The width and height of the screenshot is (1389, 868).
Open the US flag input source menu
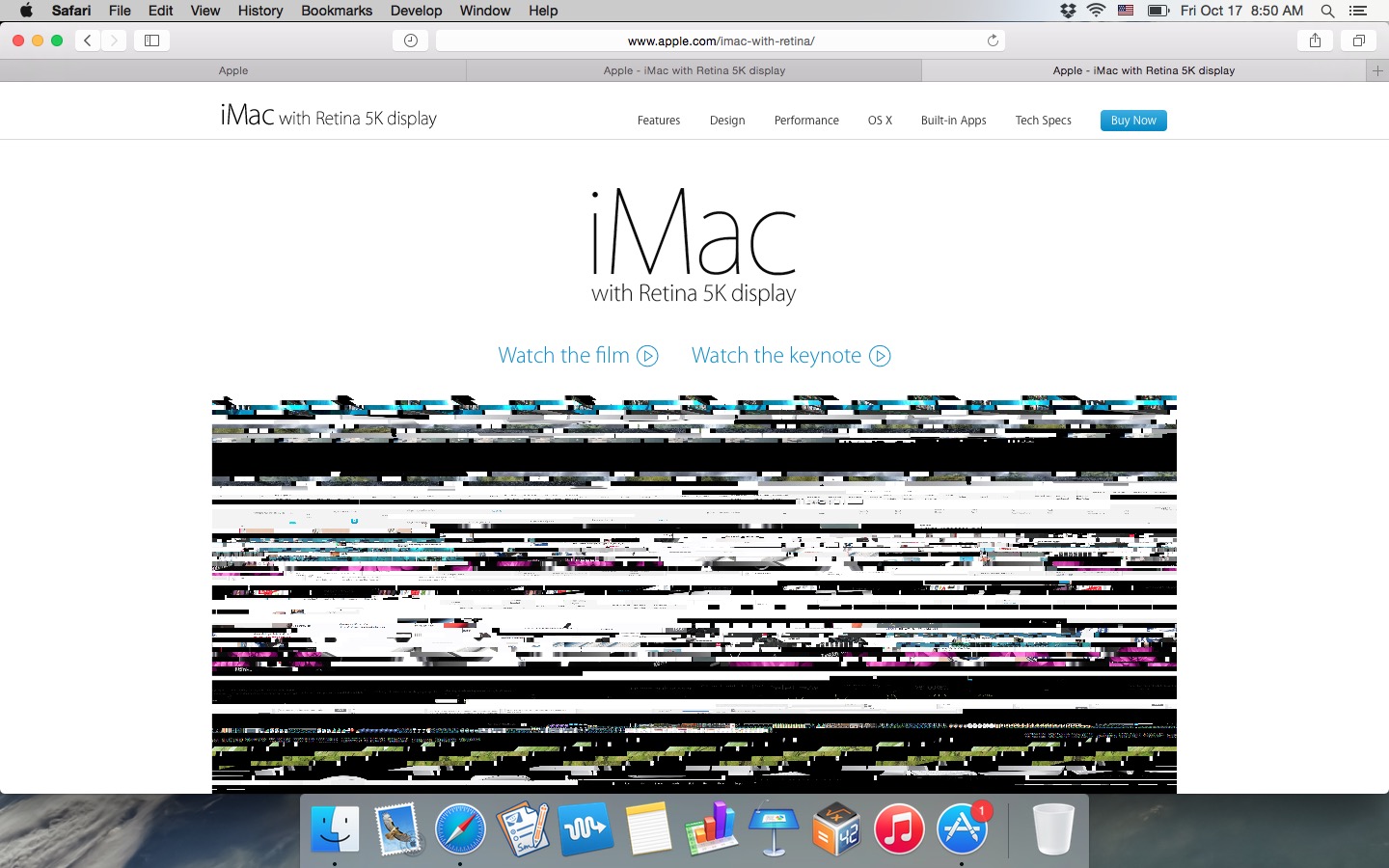pyautogui.click(x=1126, y=11)
